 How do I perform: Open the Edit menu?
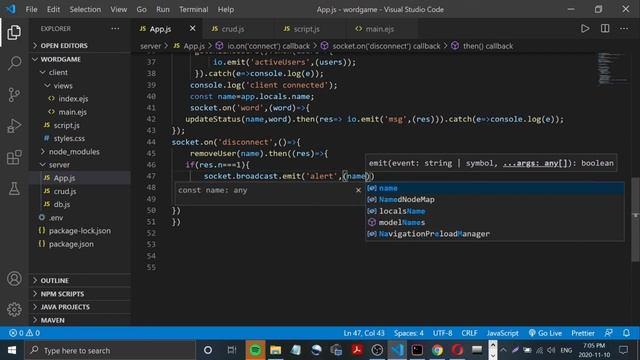tap(53, 9)
